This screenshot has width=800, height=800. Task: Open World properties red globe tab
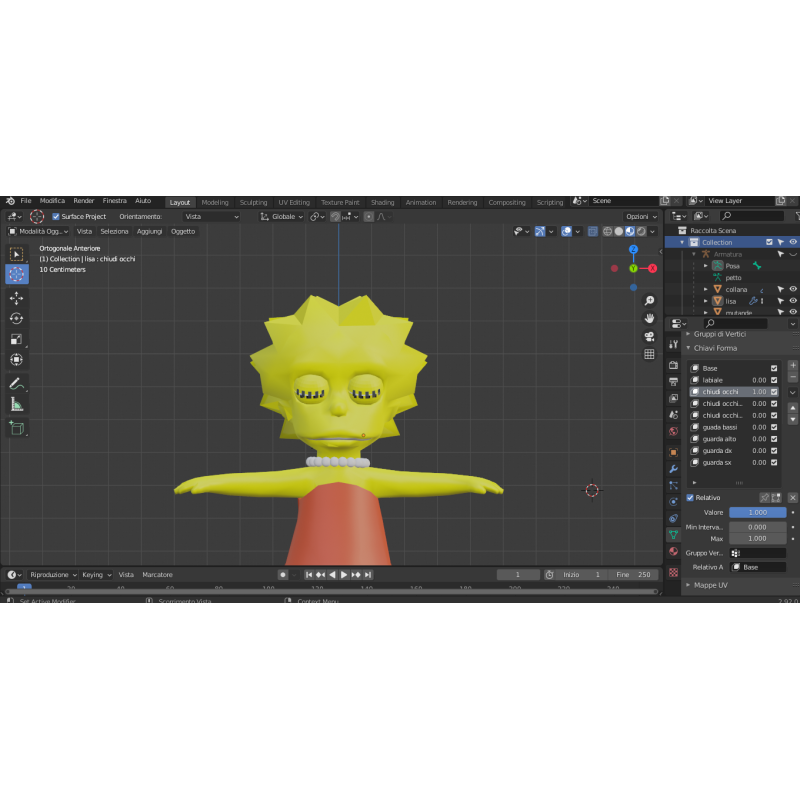tap(673, 431)
